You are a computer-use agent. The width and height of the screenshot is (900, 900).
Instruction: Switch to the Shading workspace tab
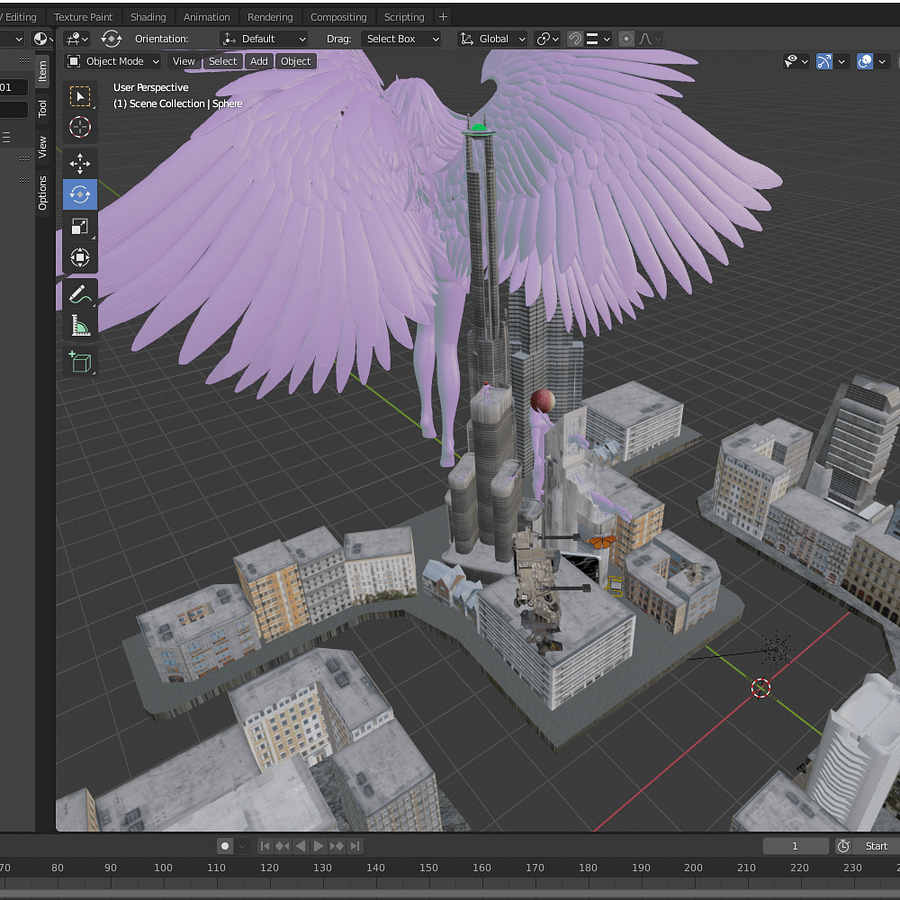148,17
